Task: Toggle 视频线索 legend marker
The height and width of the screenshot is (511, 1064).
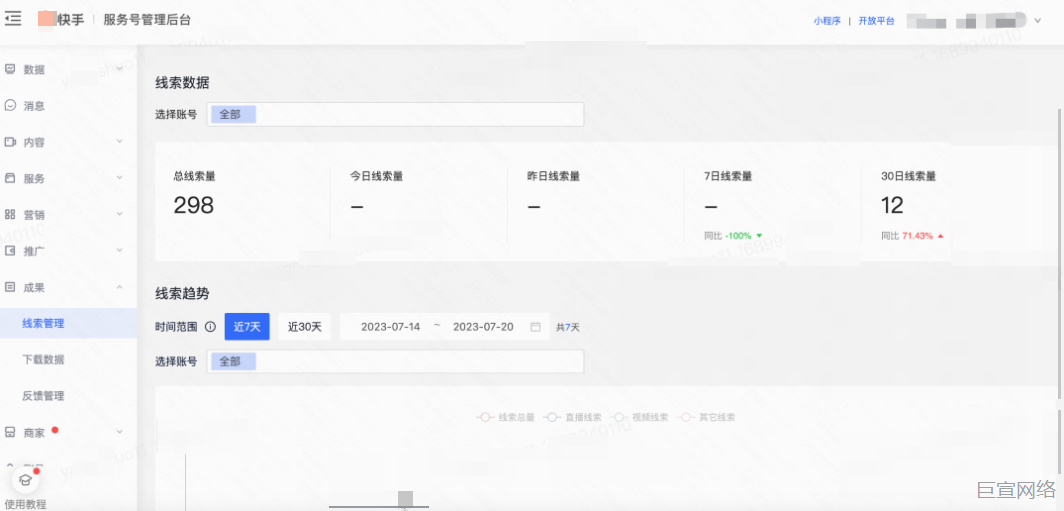Action: [x=619, y=417]
